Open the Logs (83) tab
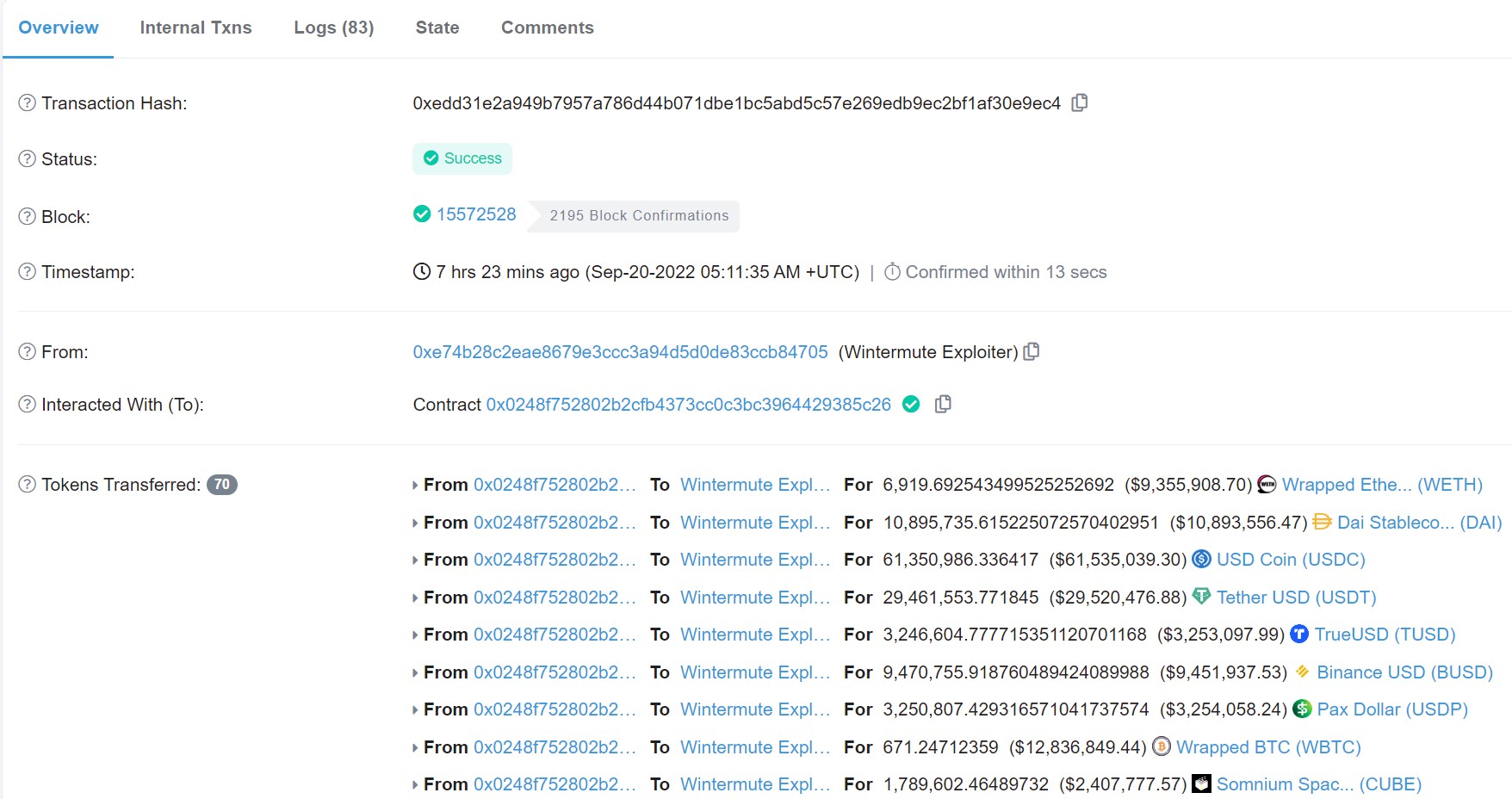 point(333,27)
